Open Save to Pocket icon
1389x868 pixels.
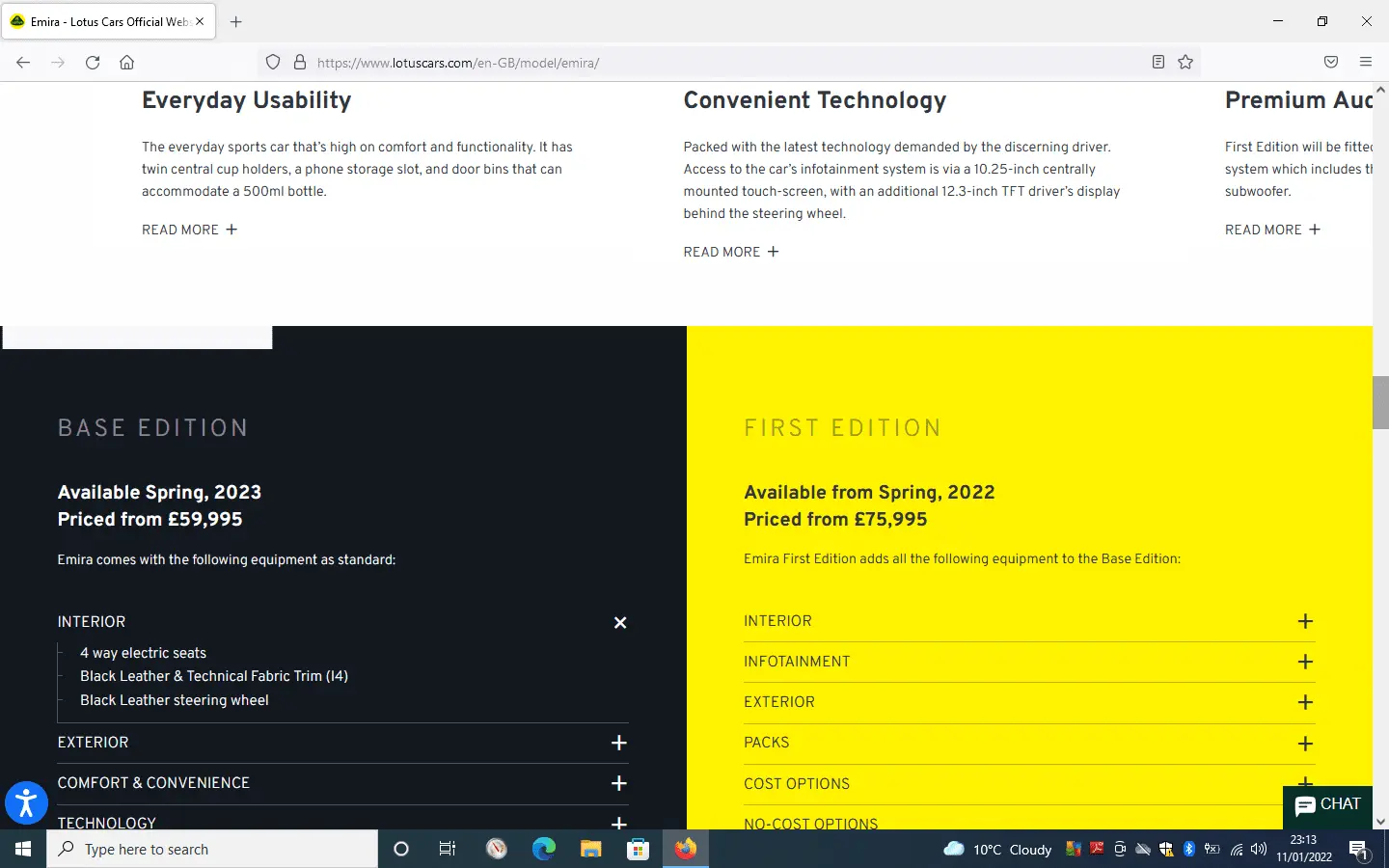(1331, 63)
